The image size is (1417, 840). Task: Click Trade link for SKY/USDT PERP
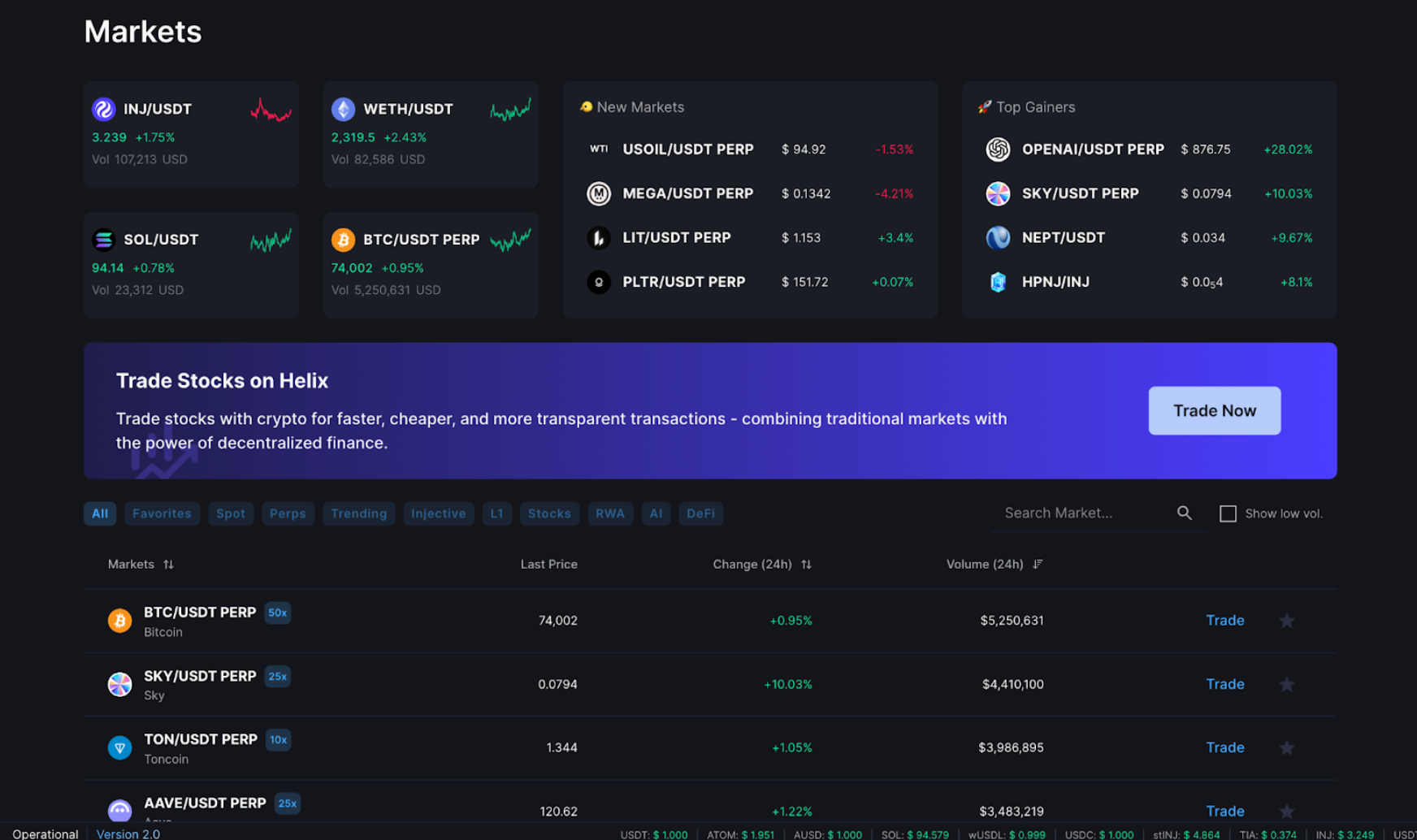1225,684
